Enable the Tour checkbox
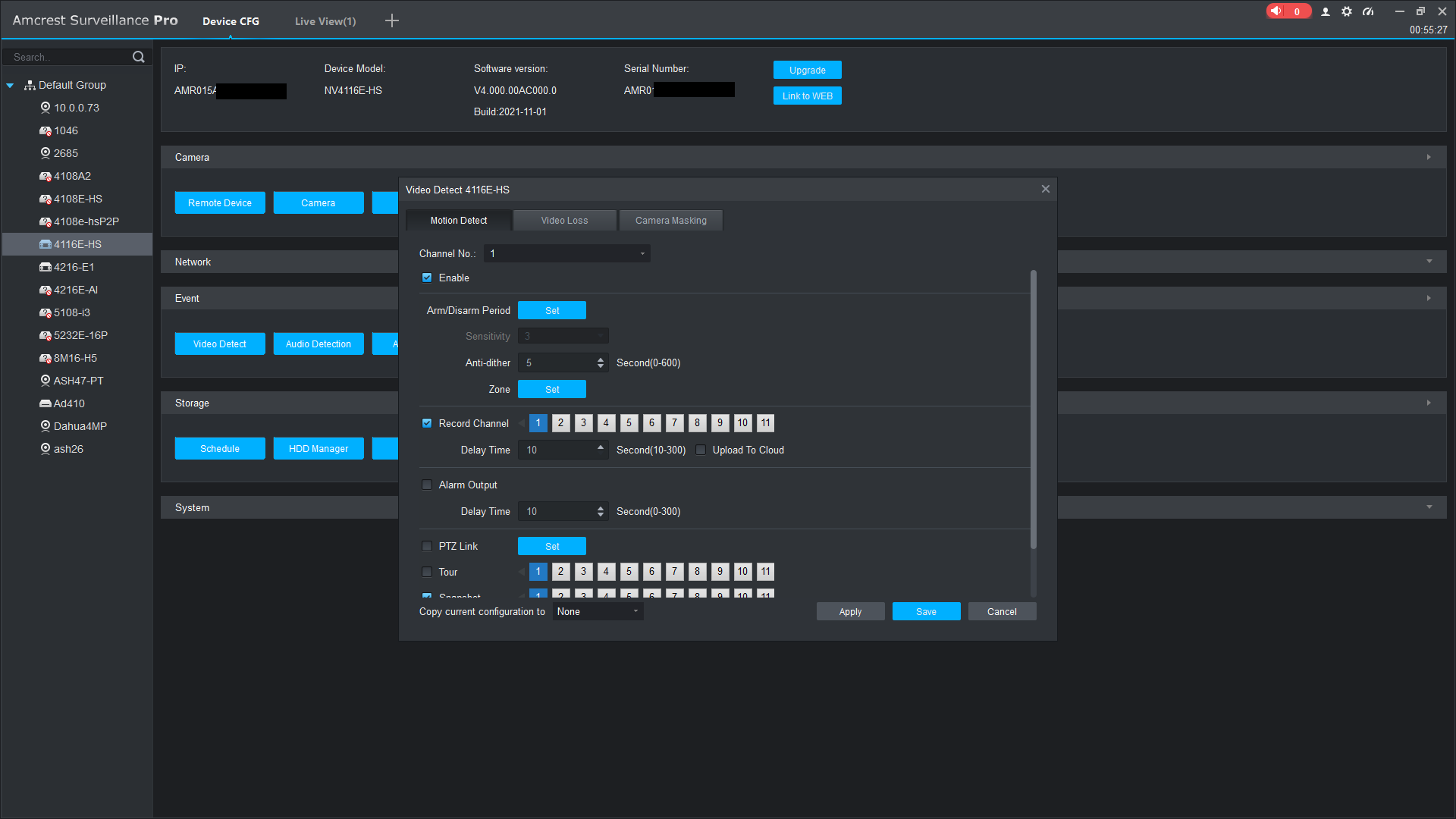 [x=427, y=572]
